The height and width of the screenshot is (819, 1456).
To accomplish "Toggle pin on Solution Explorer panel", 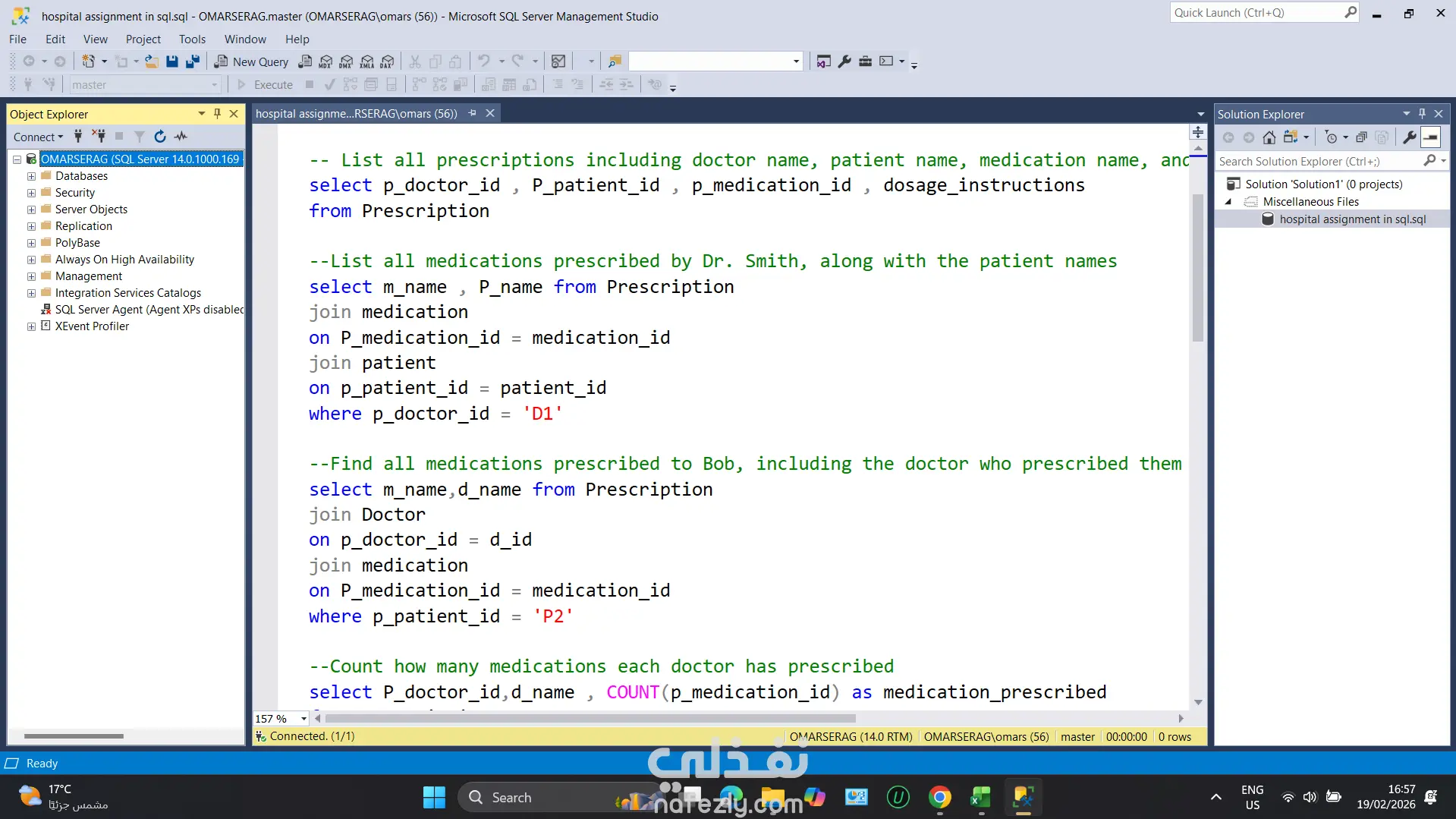I will [x=1422, y=114].
